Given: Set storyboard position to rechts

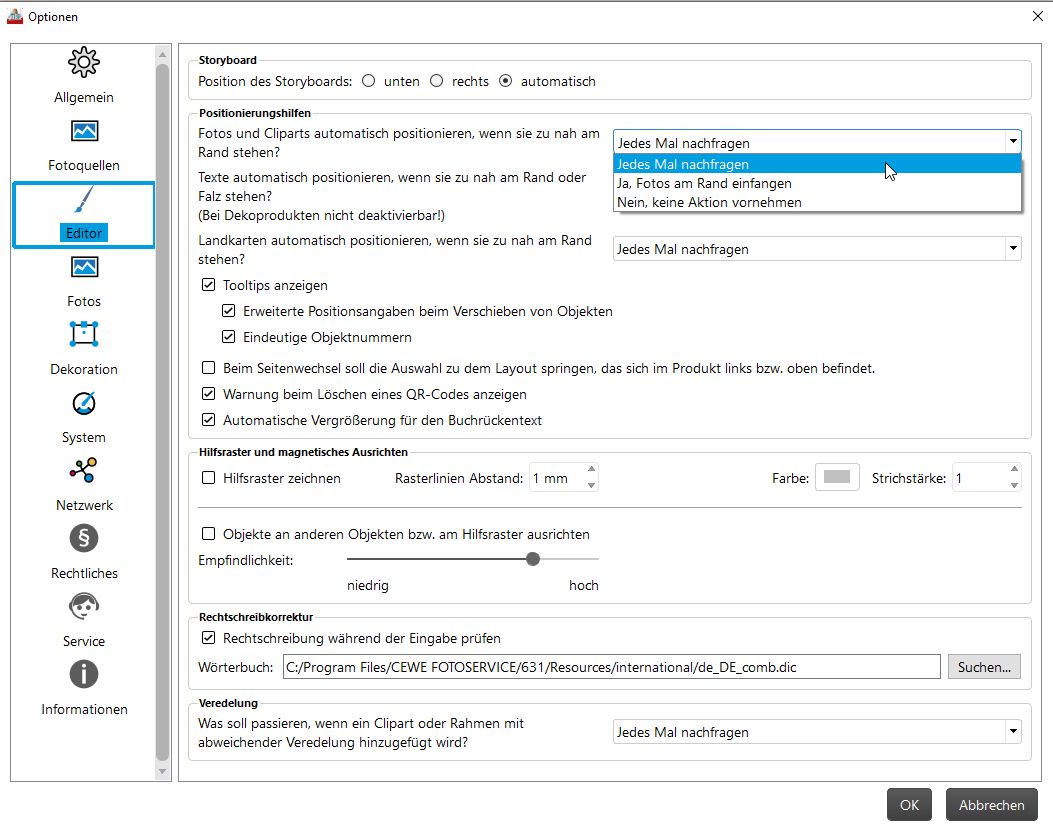Looking at the screenshot, I should (x=437, y=81).
